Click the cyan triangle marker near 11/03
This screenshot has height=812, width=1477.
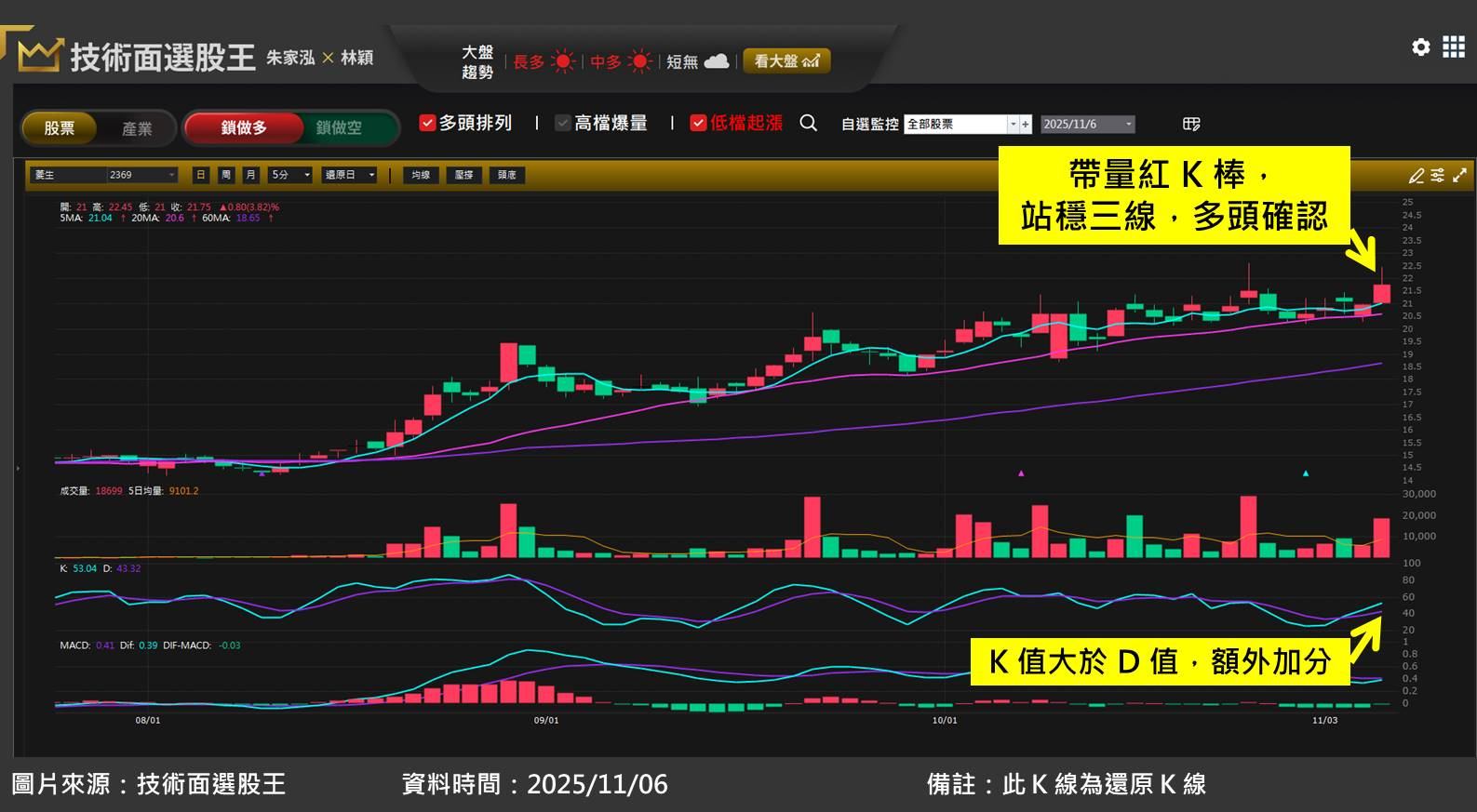click(1306, 473)
